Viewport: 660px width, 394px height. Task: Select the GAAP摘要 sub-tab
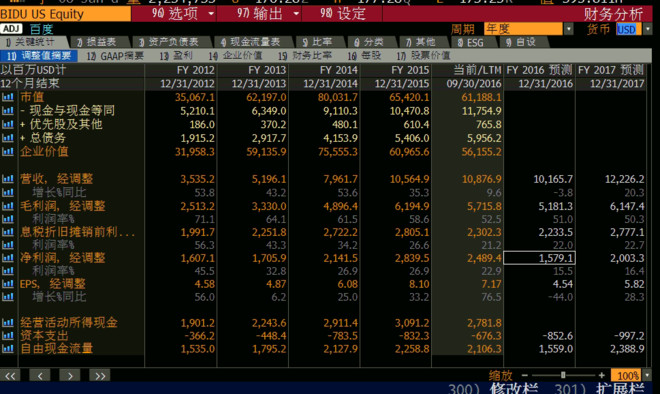click(115, 56)
